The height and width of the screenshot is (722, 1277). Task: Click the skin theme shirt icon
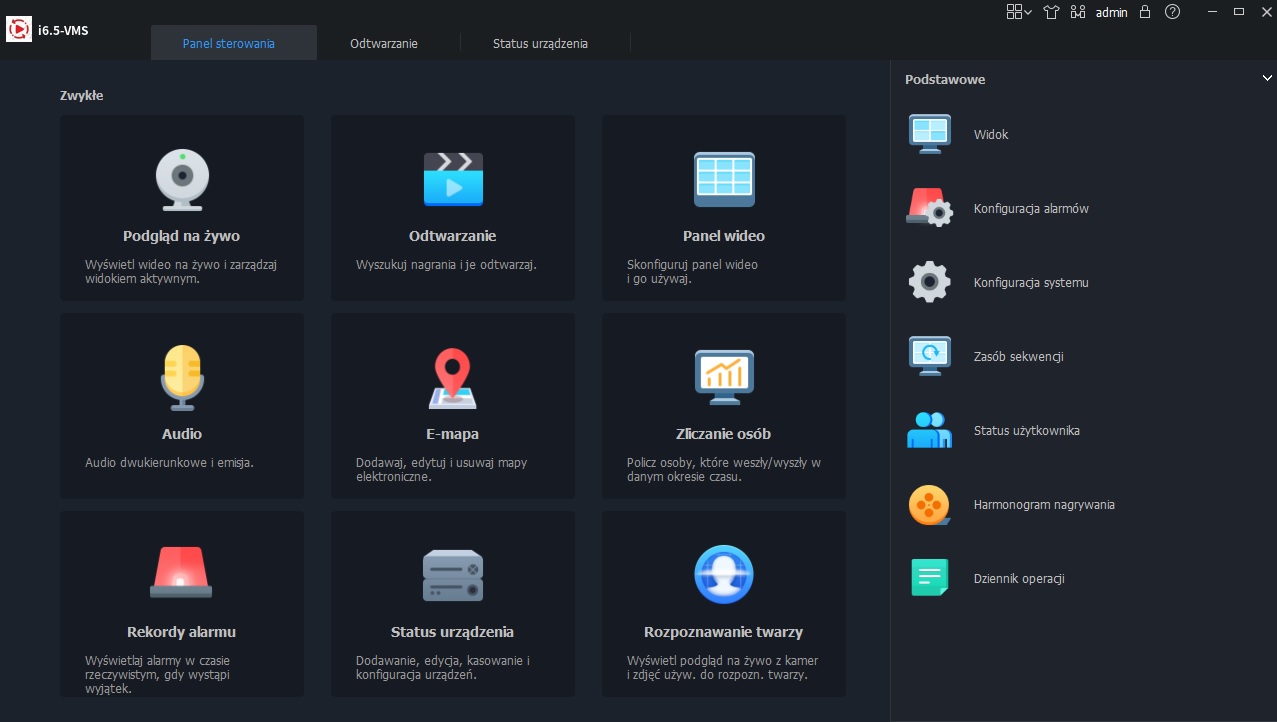click(1050, 12)
